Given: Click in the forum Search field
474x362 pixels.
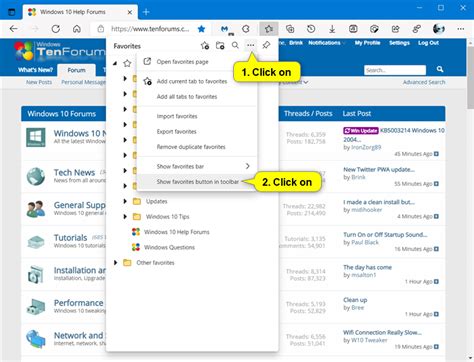Looking at the screenshot, I should [395, 70].
